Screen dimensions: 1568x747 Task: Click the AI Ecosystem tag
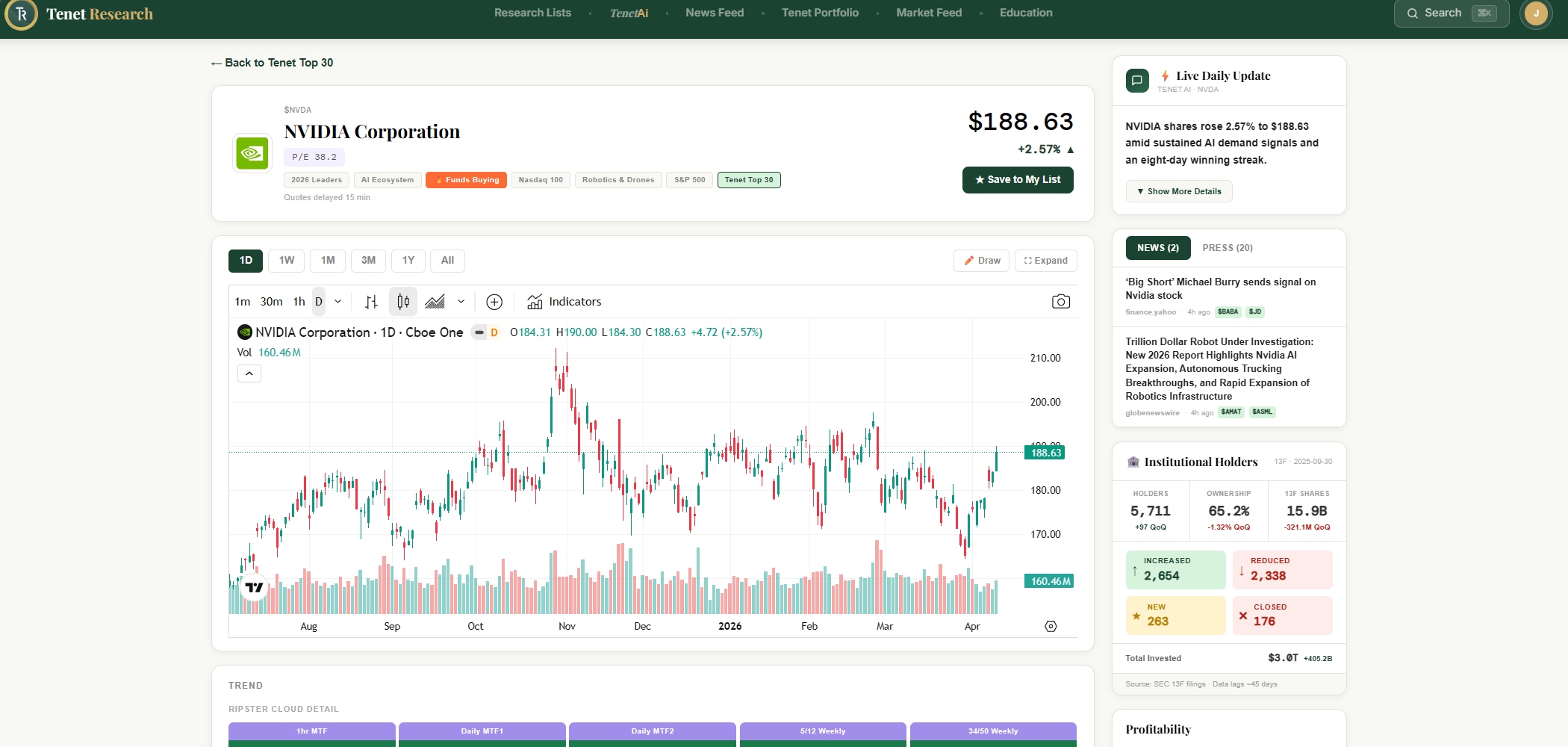388,180
